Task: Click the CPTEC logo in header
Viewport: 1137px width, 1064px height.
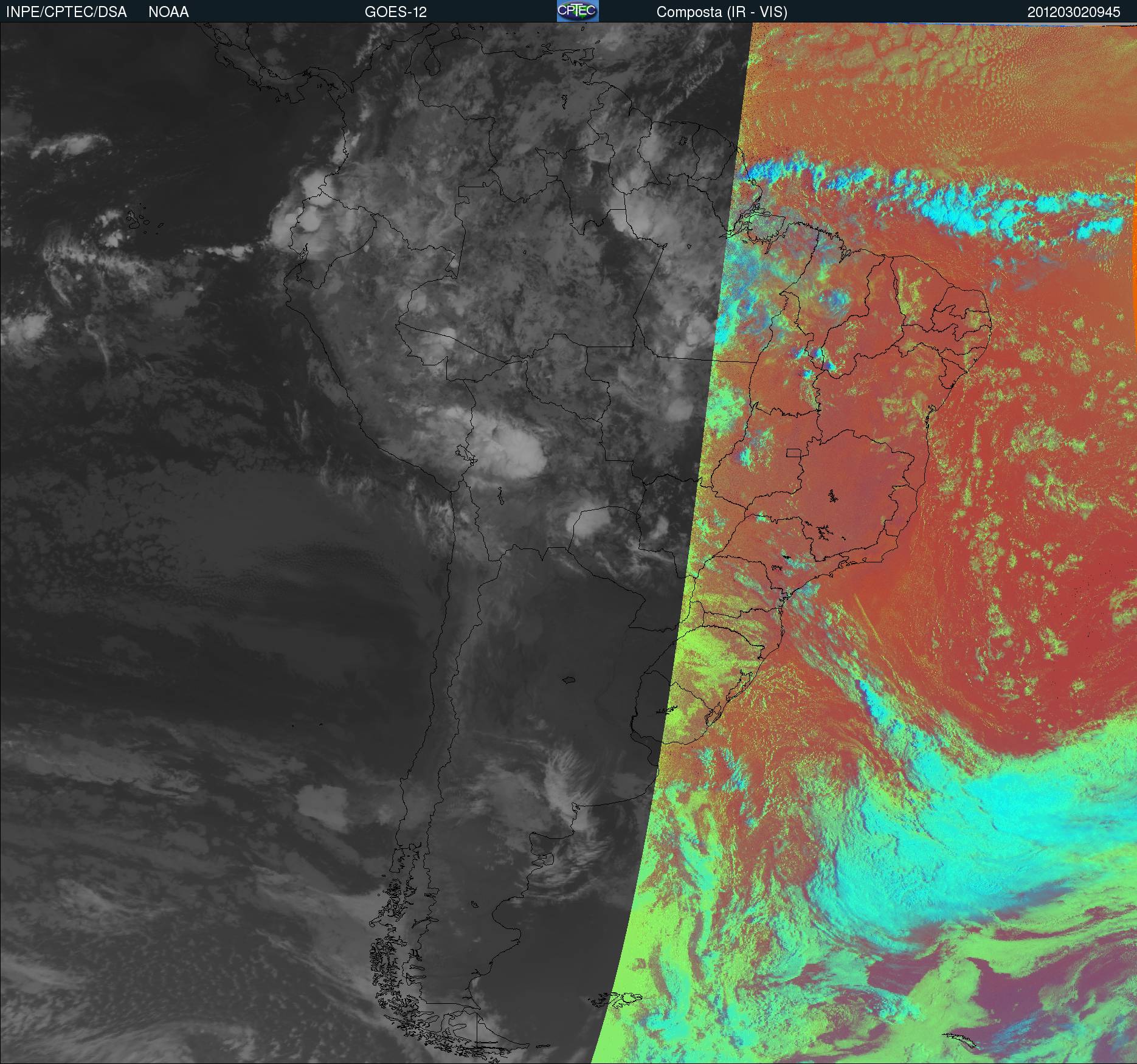Action: coord(578,11)
